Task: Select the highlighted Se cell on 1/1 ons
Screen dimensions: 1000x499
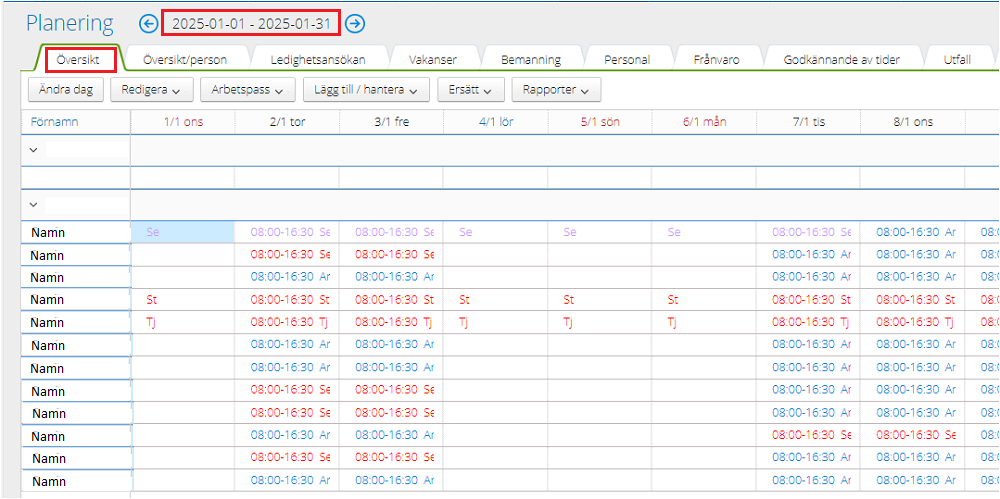Action: tap(182, 232)
